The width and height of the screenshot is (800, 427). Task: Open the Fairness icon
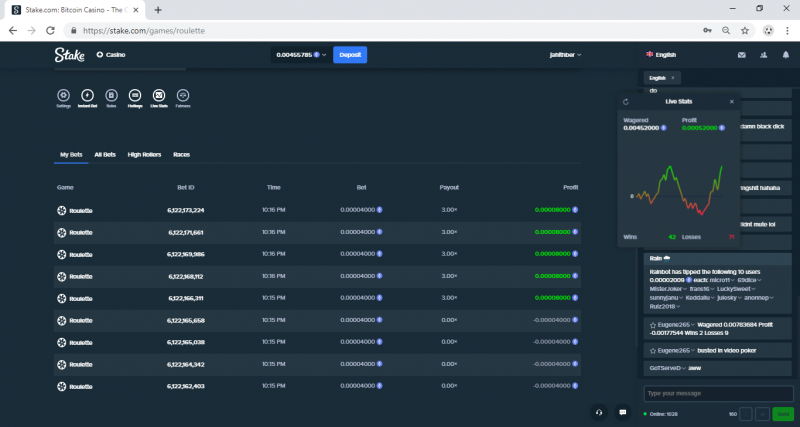[183, 95]
